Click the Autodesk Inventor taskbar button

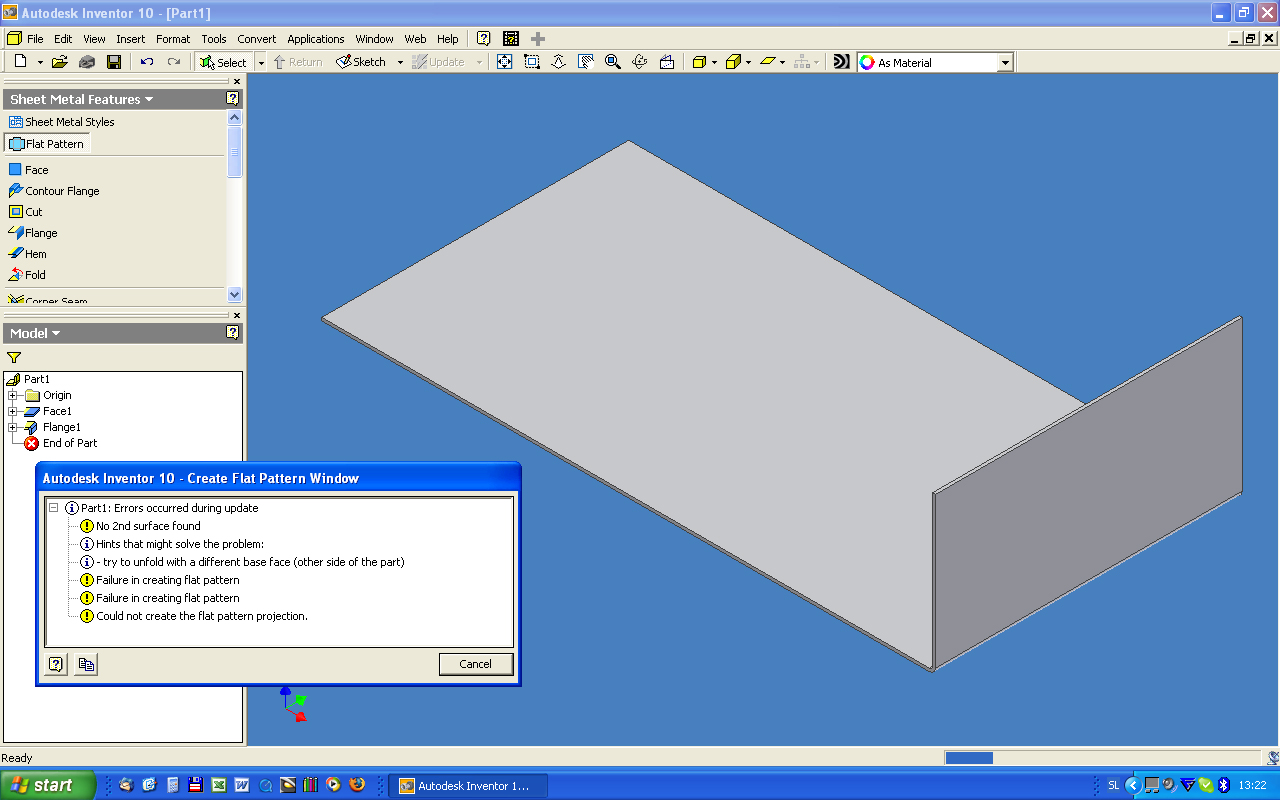point(467,785)
